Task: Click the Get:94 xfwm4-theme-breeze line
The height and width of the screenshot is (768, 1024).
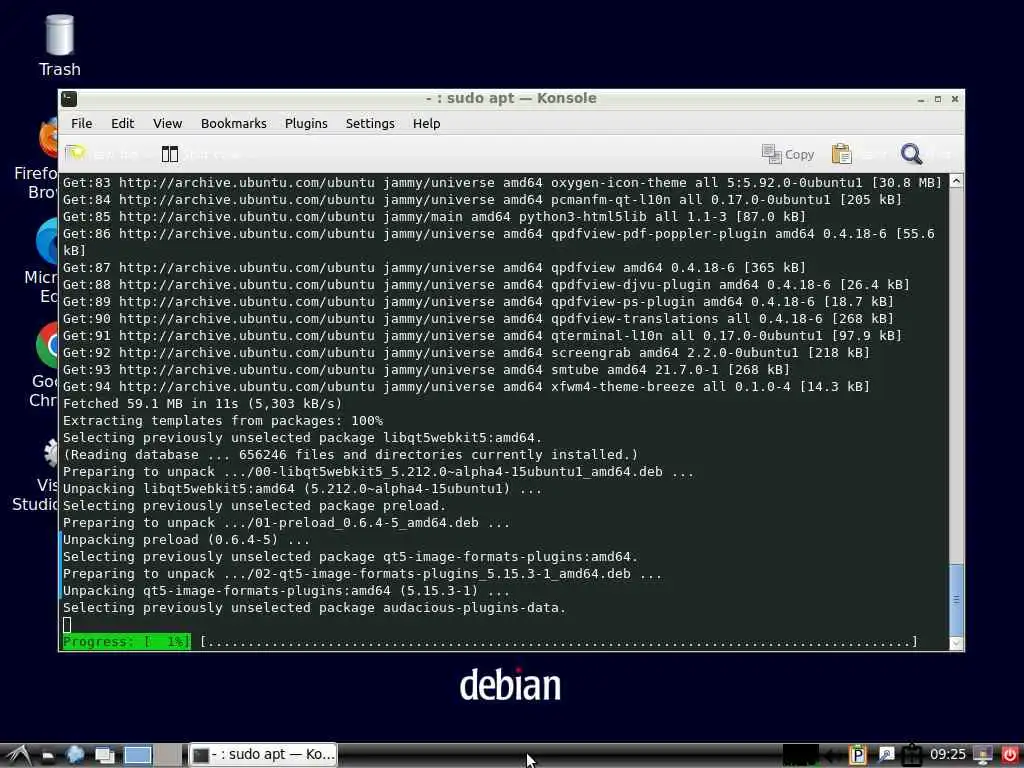Action: (466, 387)
